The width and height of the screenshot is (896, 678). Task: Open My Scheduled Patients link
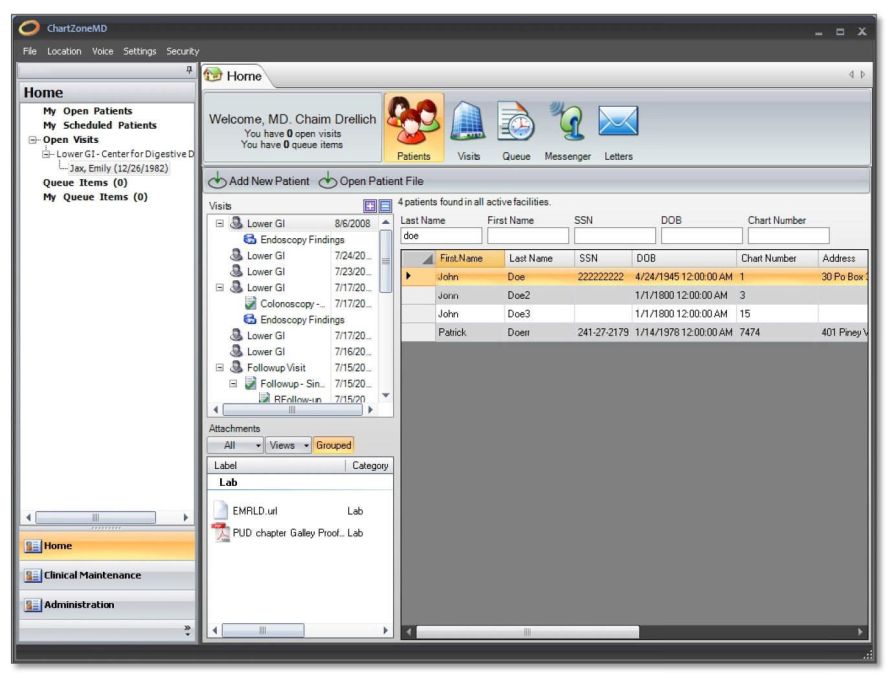tap(99, 125)
